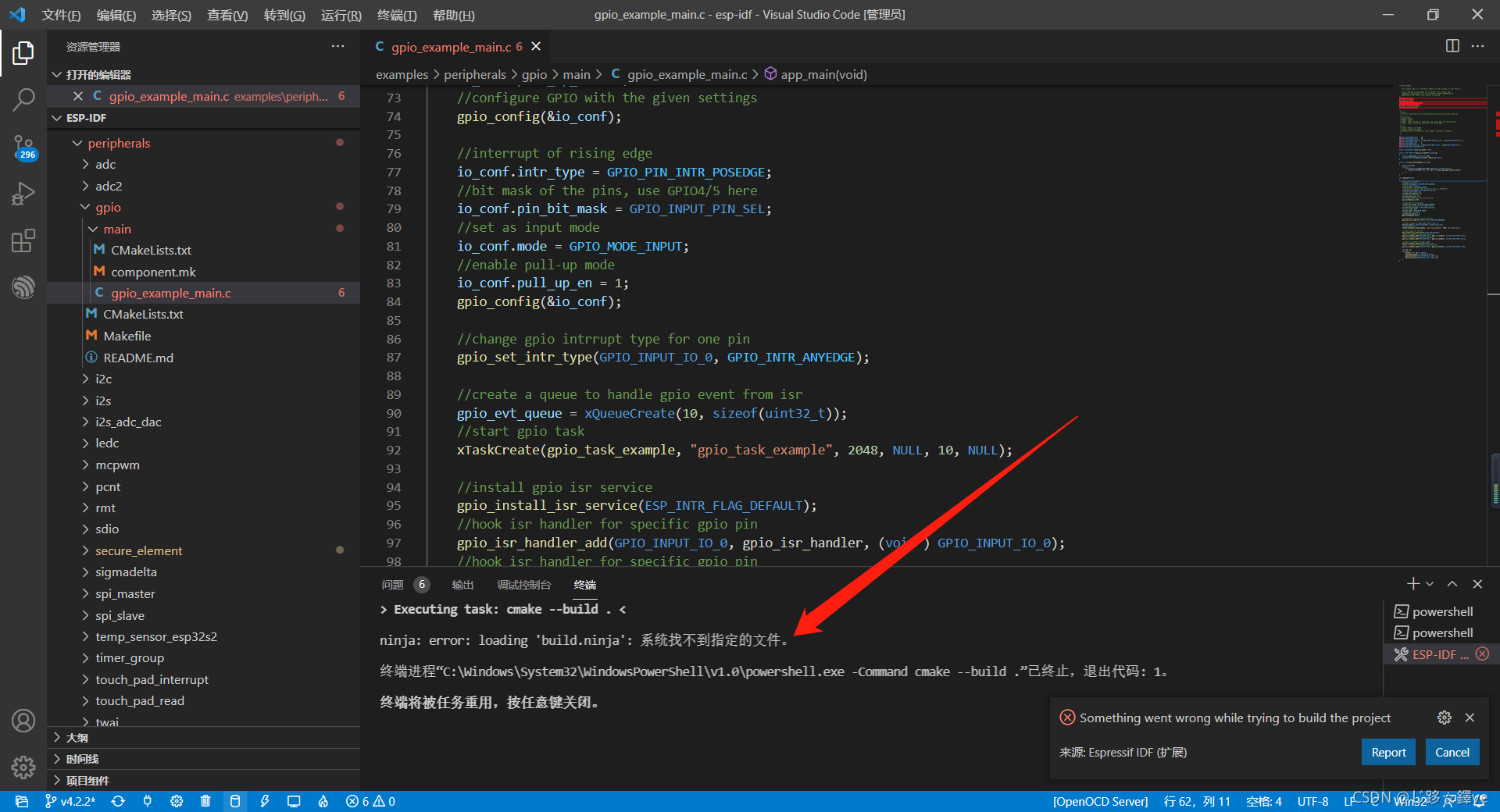Maximize the terminal panel size

pos(1452,584)
